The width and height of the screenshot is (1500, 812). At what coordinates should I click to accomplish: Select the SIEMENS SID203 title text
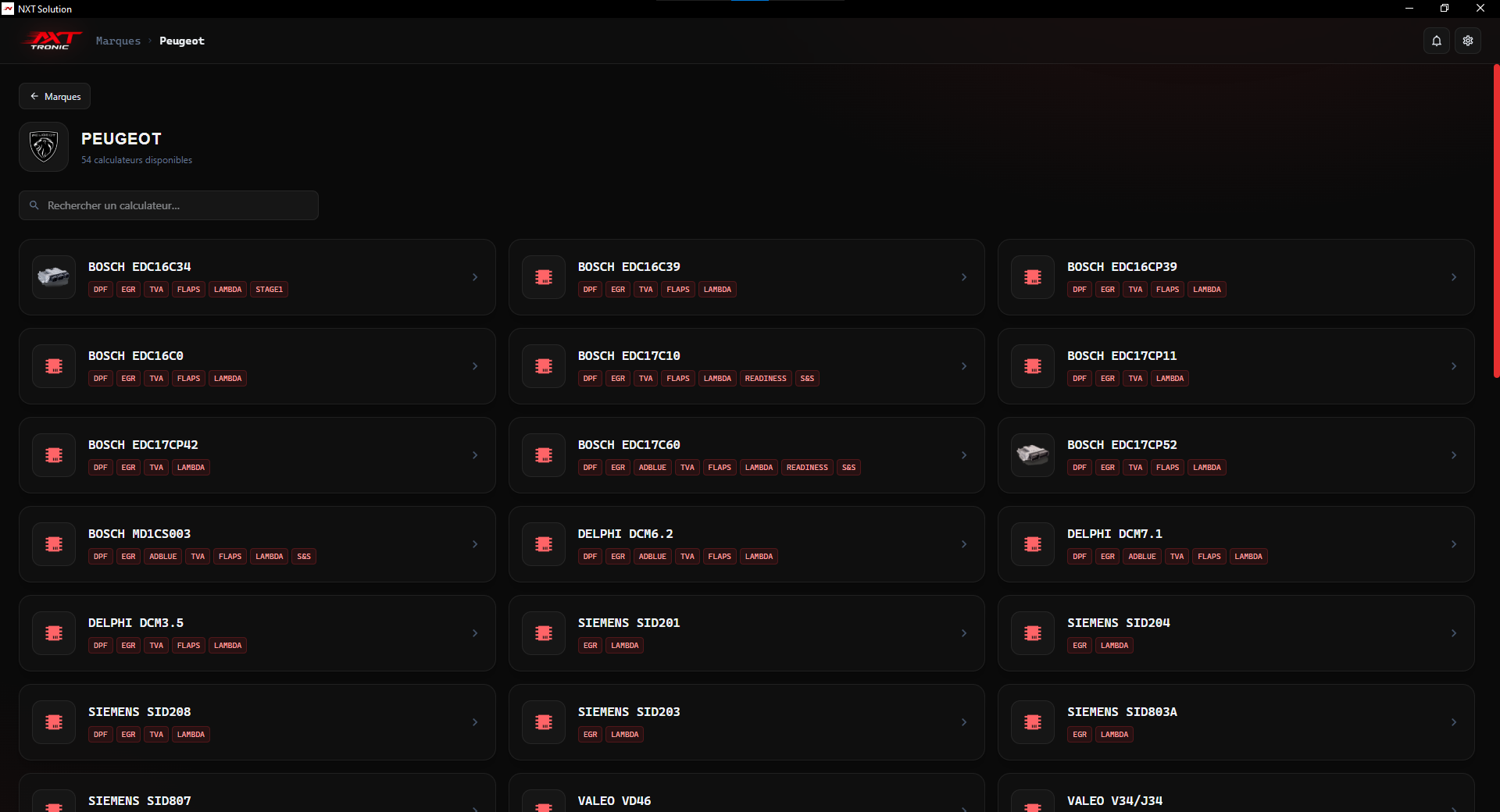[629, 712]
